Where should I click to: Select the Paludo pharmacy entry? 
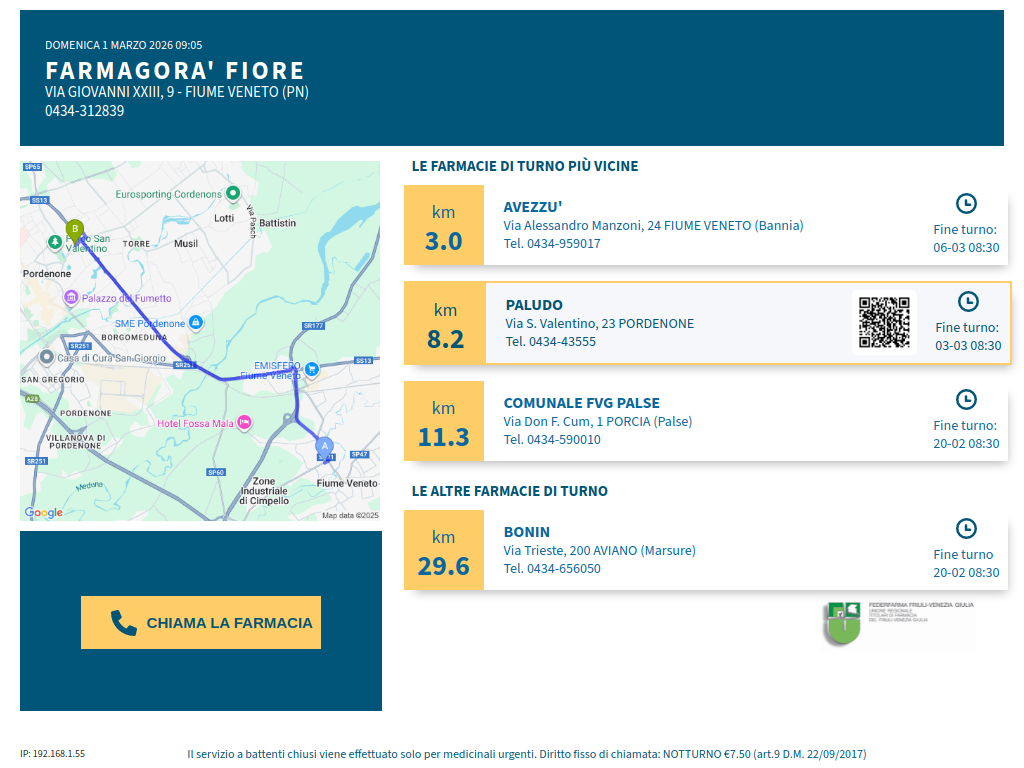pos(534,305)
